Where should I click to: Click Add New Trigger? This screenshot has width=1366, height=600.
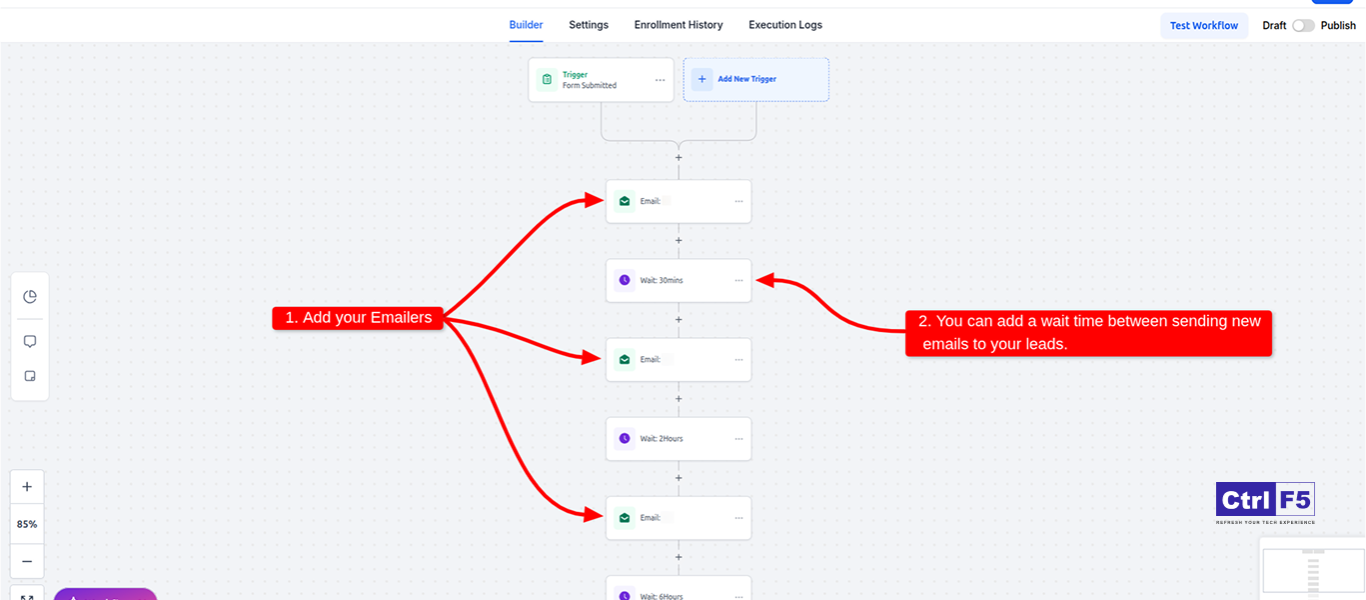pyautogui.click(x=756, y=78)
